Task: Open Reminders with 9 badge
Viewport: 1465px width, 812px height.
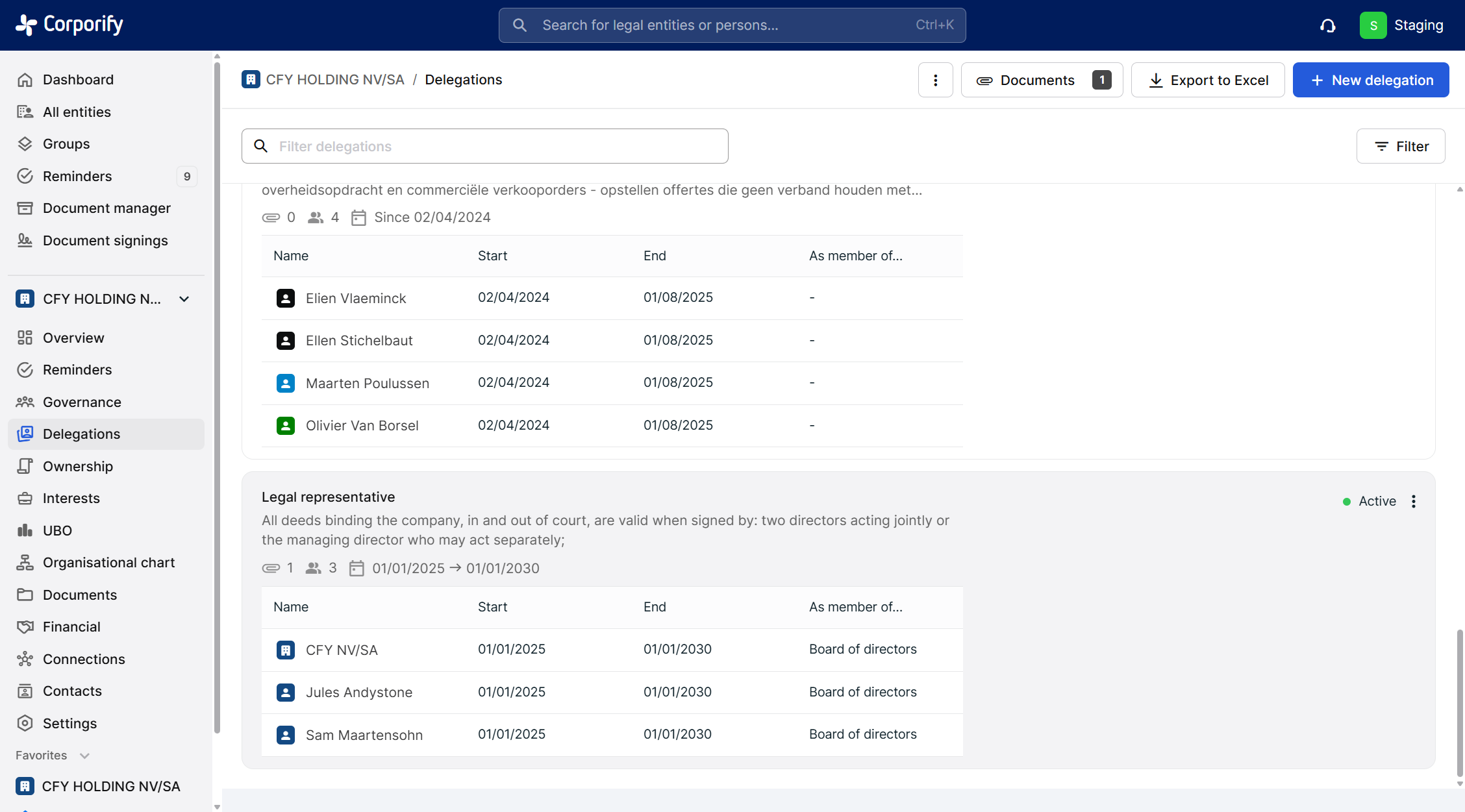Action: [77, 177]
